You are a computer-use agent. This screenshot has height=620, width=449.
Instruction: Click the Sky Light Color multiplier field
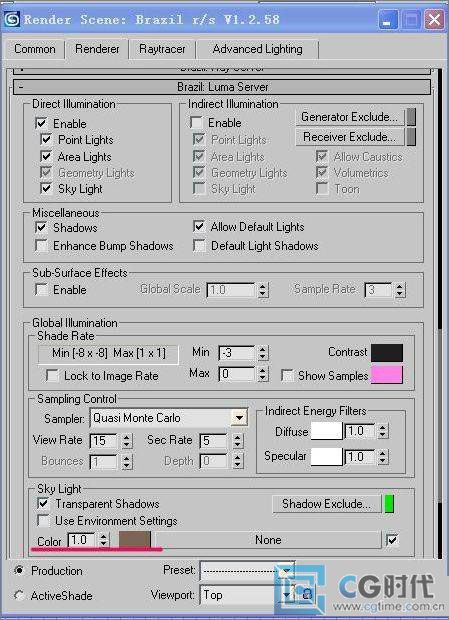click(x=82, y=540)
